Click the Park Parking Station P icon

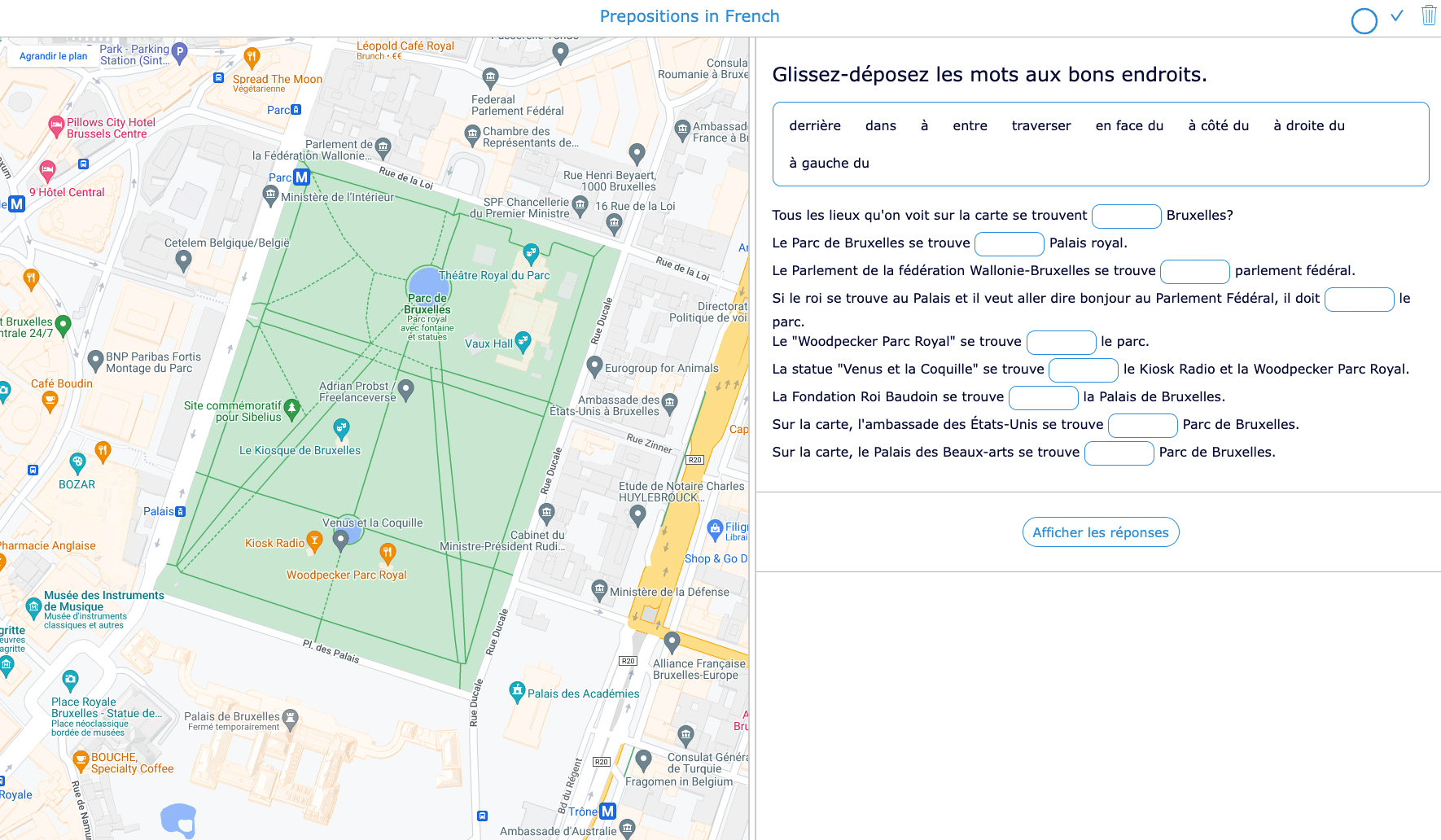click(x=180, y=53)
